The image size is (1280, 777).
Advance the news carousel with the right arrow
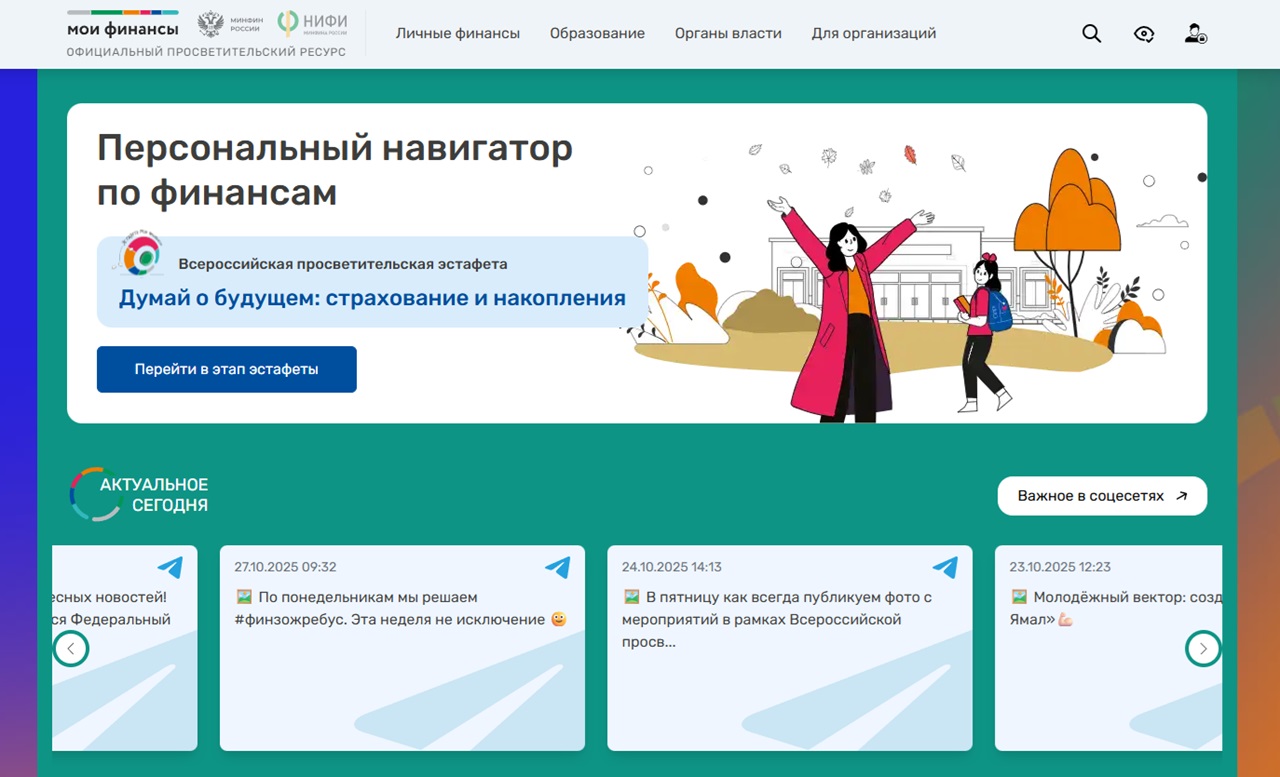point(1203,648)
